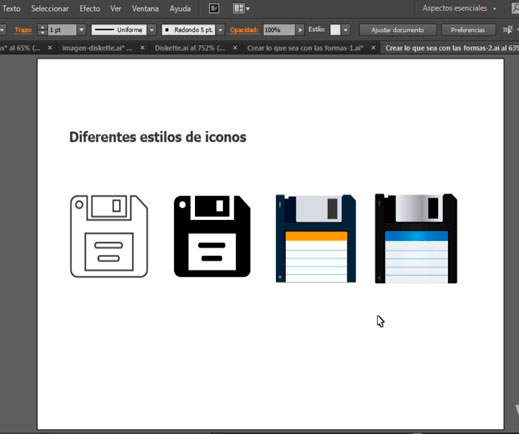
Task: Switch to Crear lo que sea con las formas-2.ai tab
Action: point(451,48)
